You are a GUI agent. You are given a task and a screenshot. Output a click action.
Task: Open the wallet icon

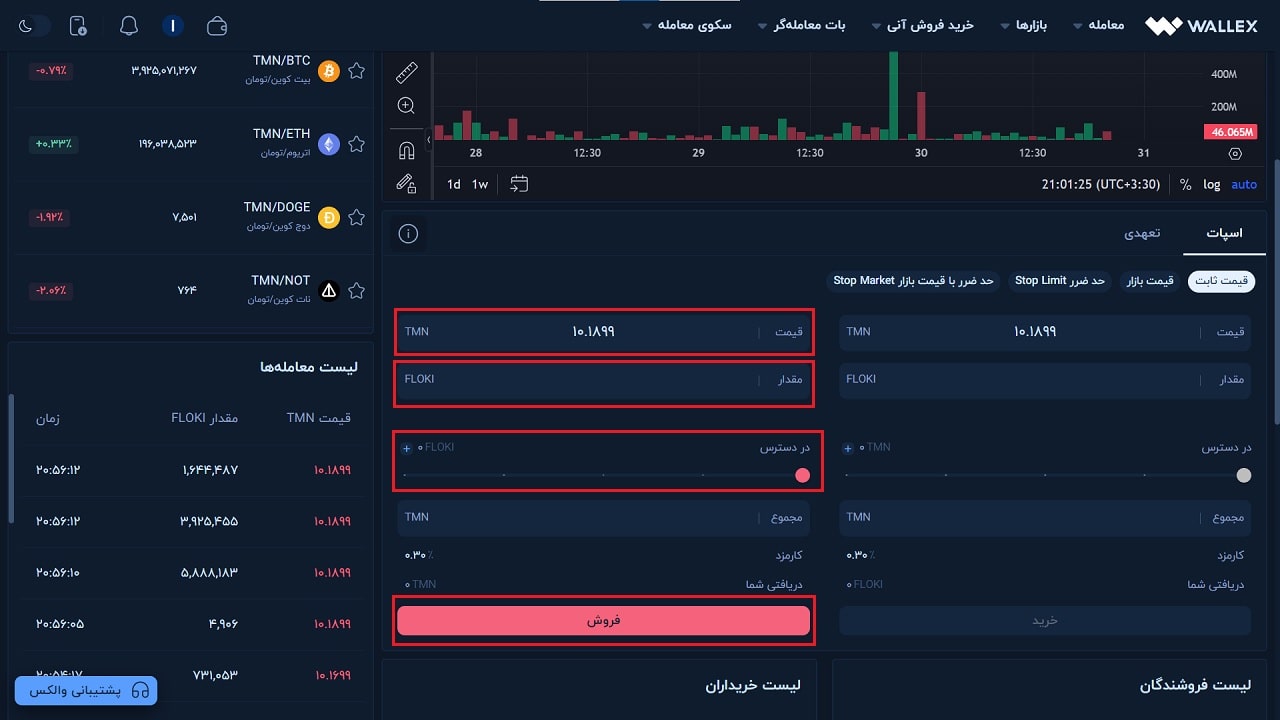(x=217, y=26)
